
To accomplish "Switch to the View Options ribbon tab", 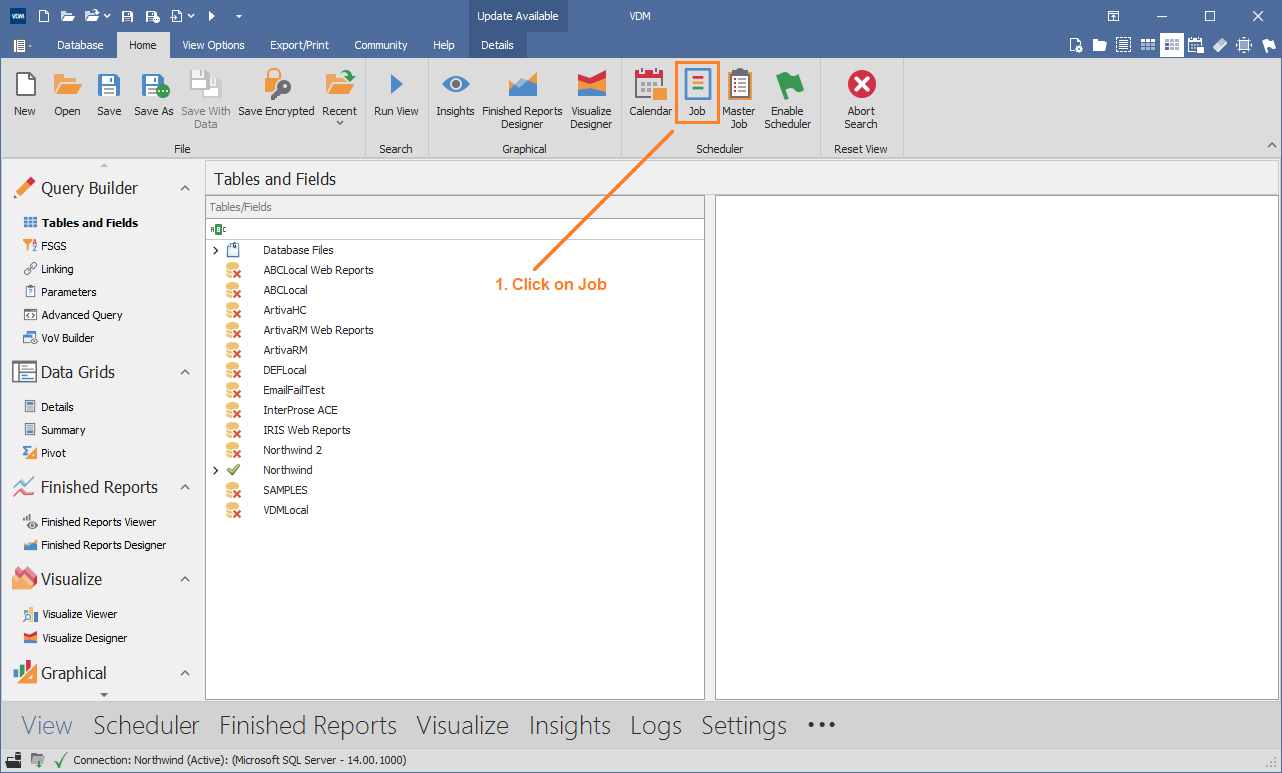I will point(213,45).
